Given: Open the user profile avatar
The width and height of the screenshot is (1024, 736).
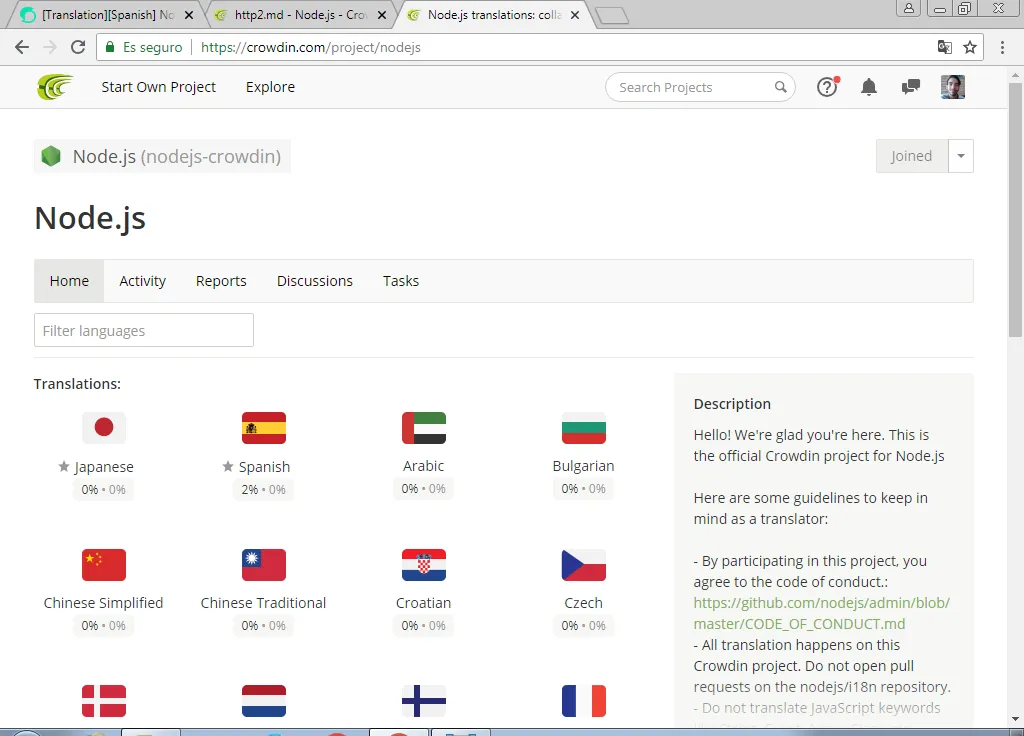Looking at the screenshot, I should (x=953, y=87).
